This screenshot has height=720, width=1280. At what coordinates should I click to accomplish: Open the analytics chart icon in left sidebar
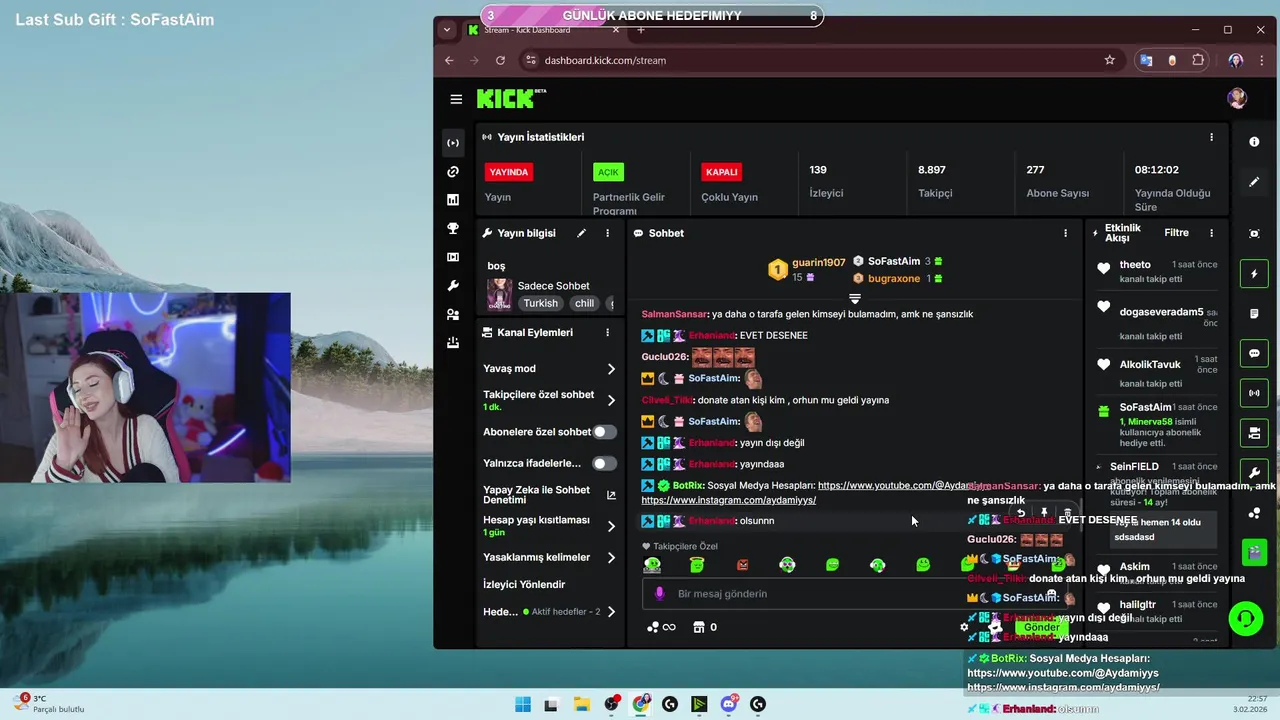click(453, 200)
